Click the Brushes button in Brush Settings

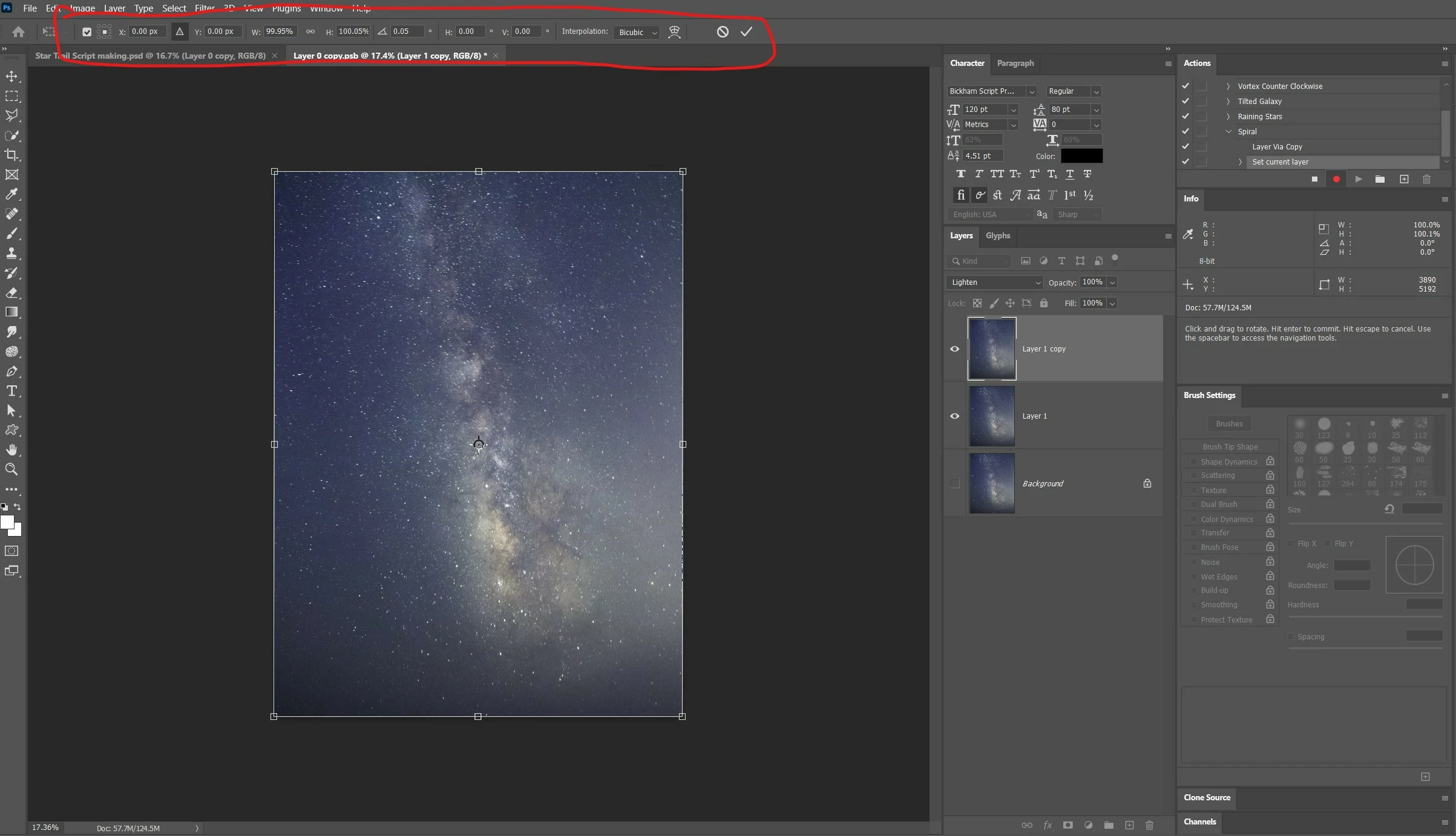(x=1229, y=424)
